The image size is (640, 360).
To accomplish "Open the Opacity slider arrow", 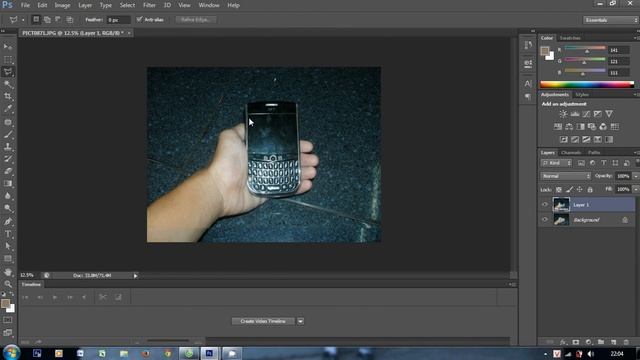I will pos(636,176).
